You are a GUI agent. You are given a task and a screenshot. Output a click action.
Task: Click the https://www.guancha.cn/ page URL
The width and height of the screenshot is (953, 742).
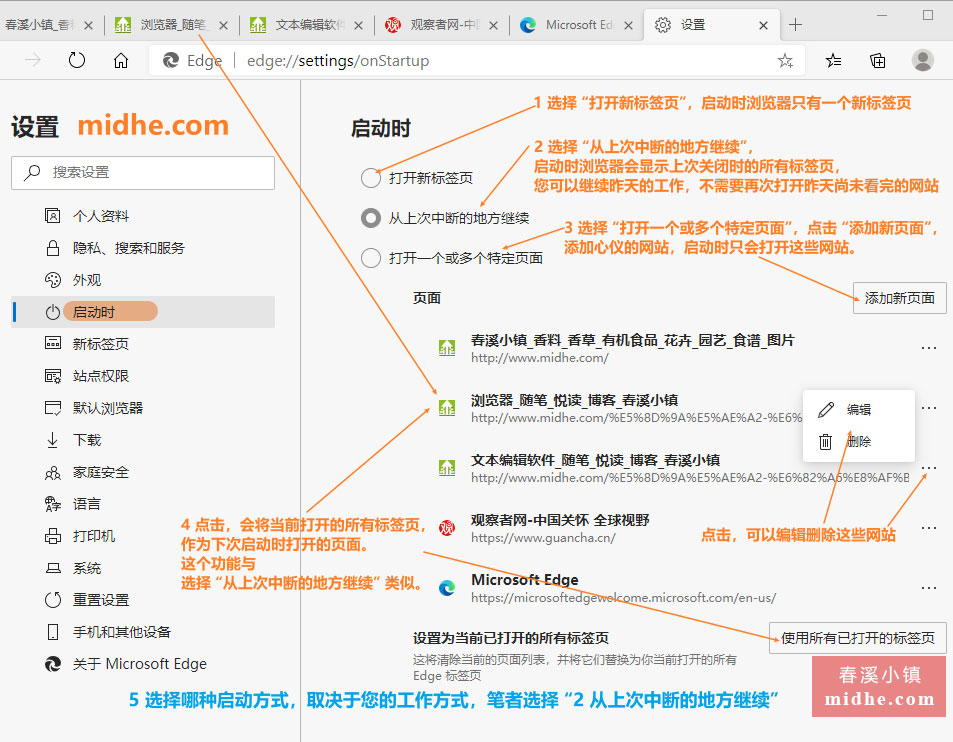pyautogui.click(x=543, y=538)
